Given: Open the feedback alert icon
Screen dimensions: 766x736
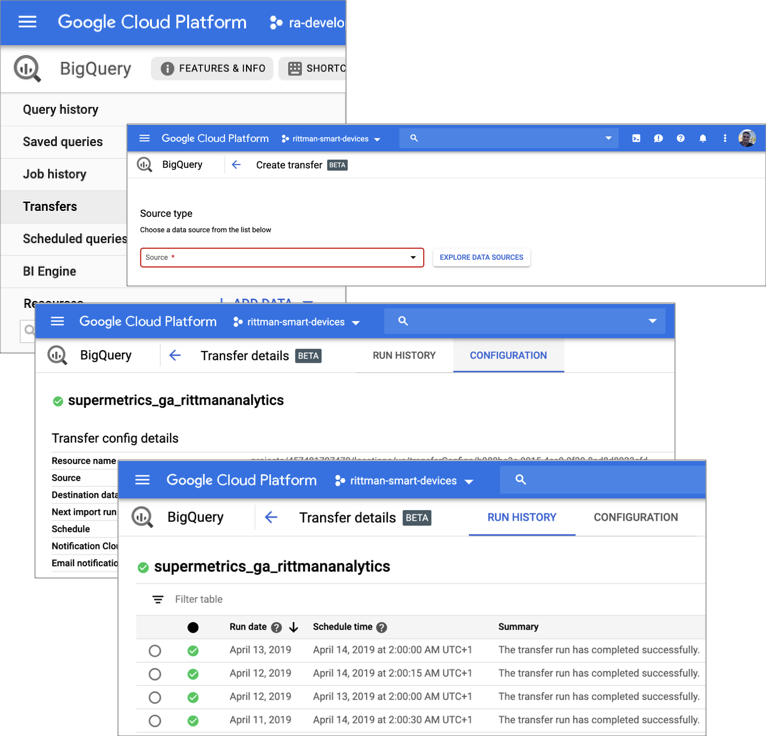Looking at the screenshot, I should point(658,138).
